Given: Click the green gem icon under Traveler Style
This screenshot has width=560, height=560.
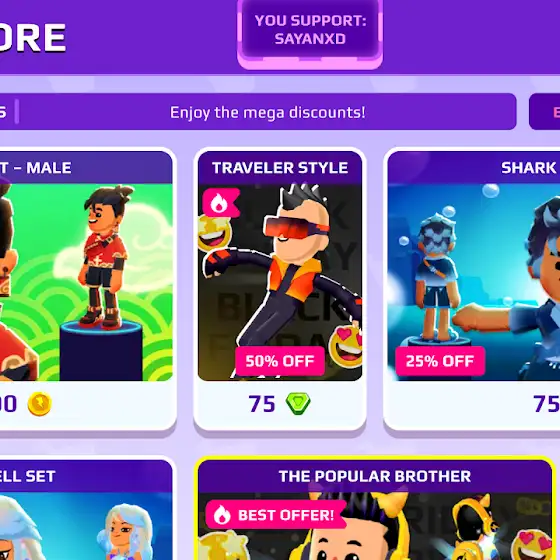Looking at the screenshot, I should (x=298, y=404).
